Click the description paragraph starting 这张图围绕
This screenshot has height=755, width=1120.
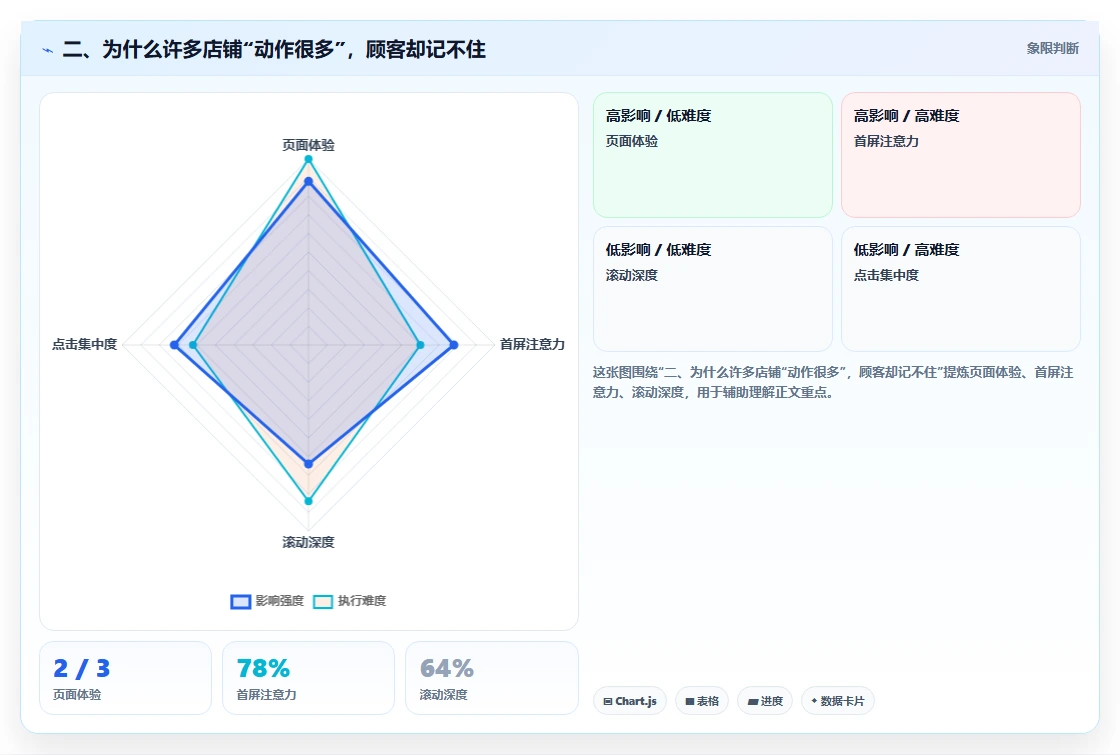(833, 382)
